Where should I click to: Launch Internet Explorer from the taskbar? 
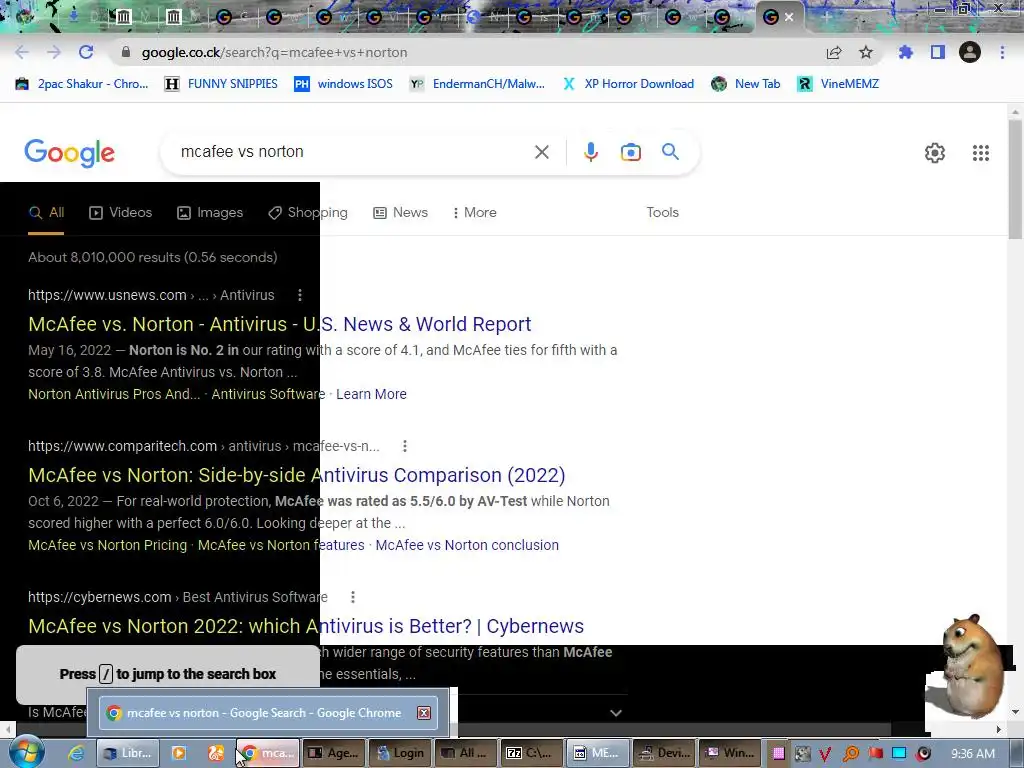pos(76,753)
